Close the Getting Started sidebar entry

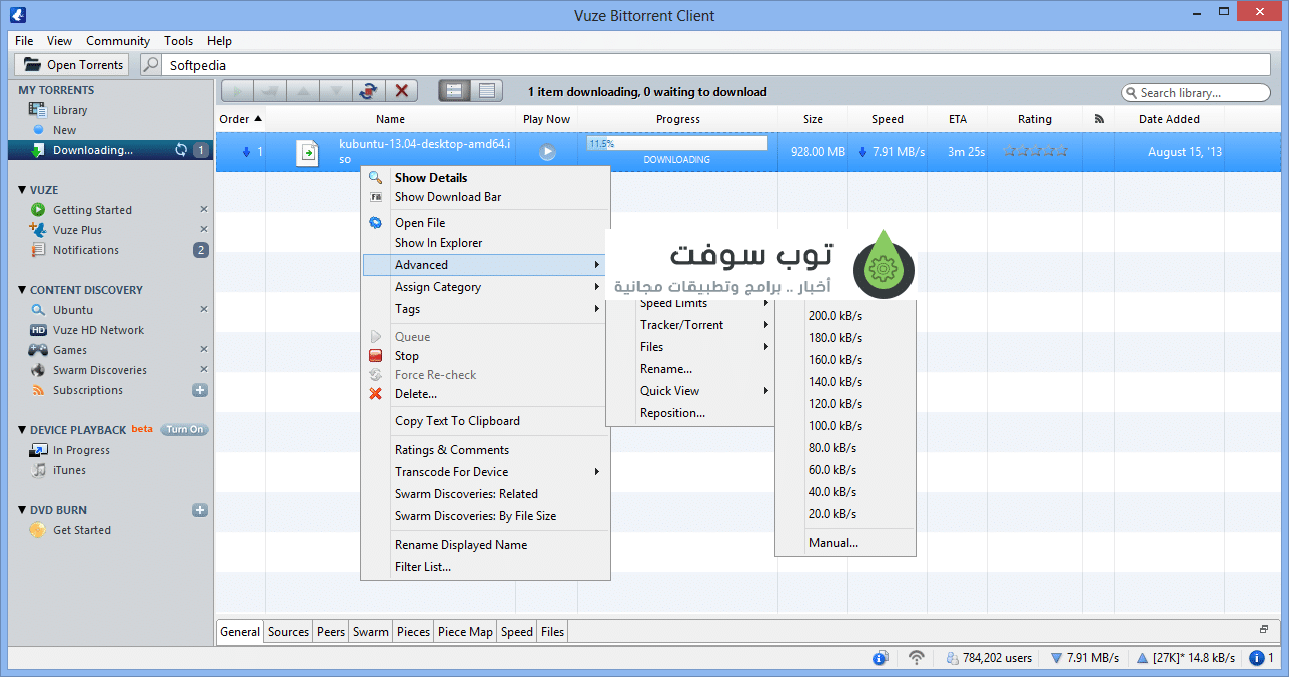204,210
